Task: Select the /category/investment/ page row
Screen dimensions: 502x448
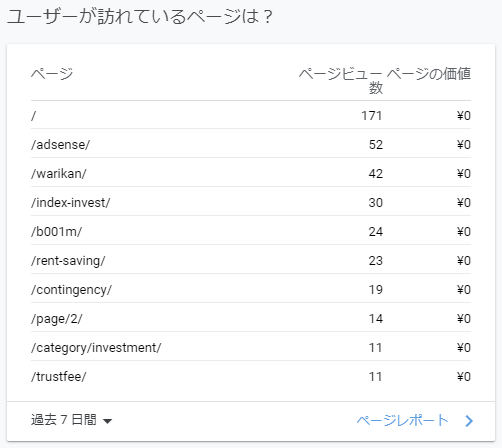Action: [x=251, y=347]
